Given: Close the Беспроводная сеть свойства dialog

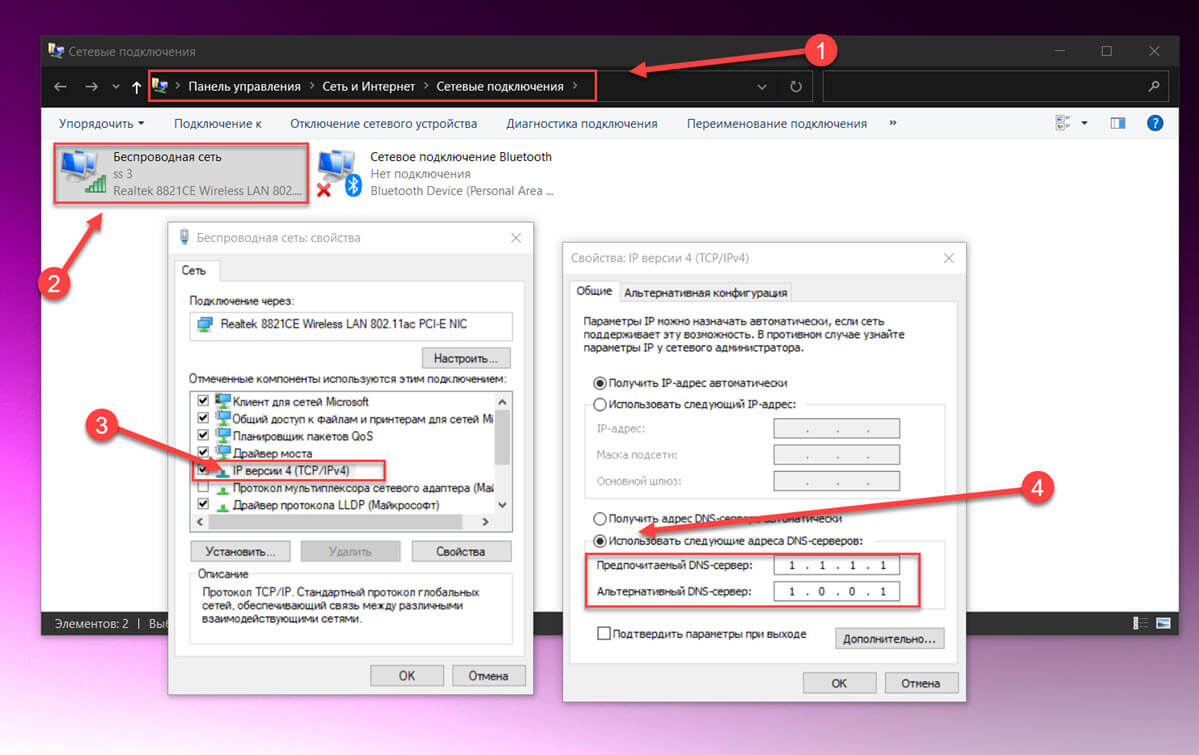Looking at the screenshot, I should (x=516, y=238).
